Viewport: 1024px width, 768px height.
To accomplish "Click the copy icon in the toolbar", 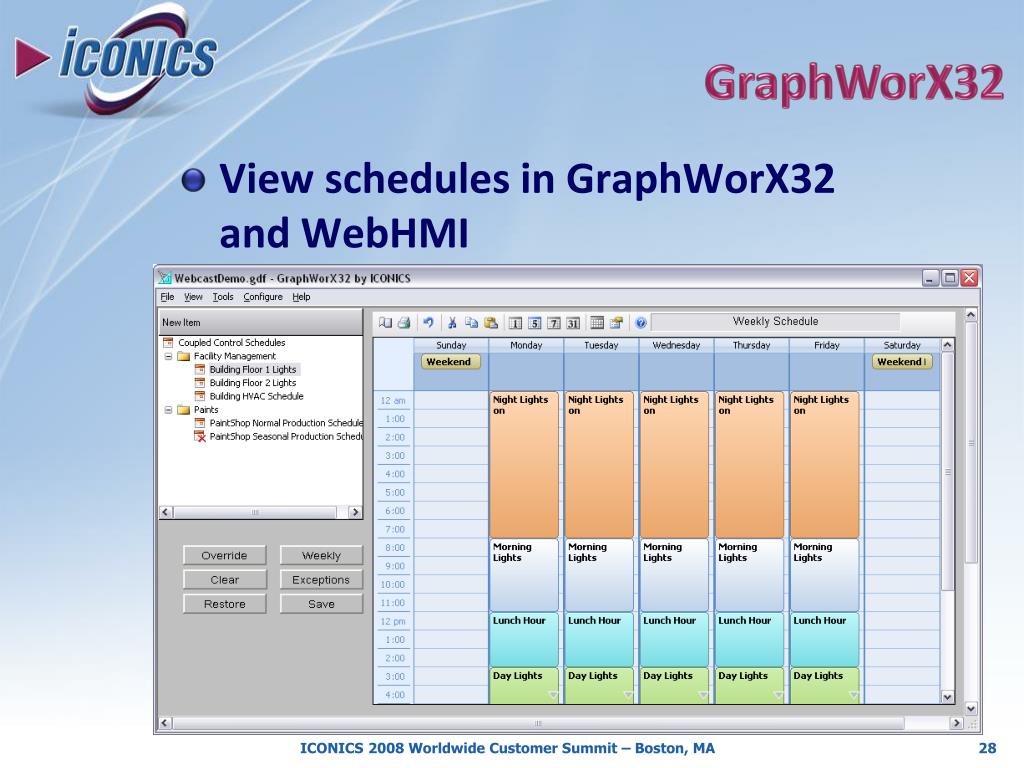I will (x=472, y=323).
